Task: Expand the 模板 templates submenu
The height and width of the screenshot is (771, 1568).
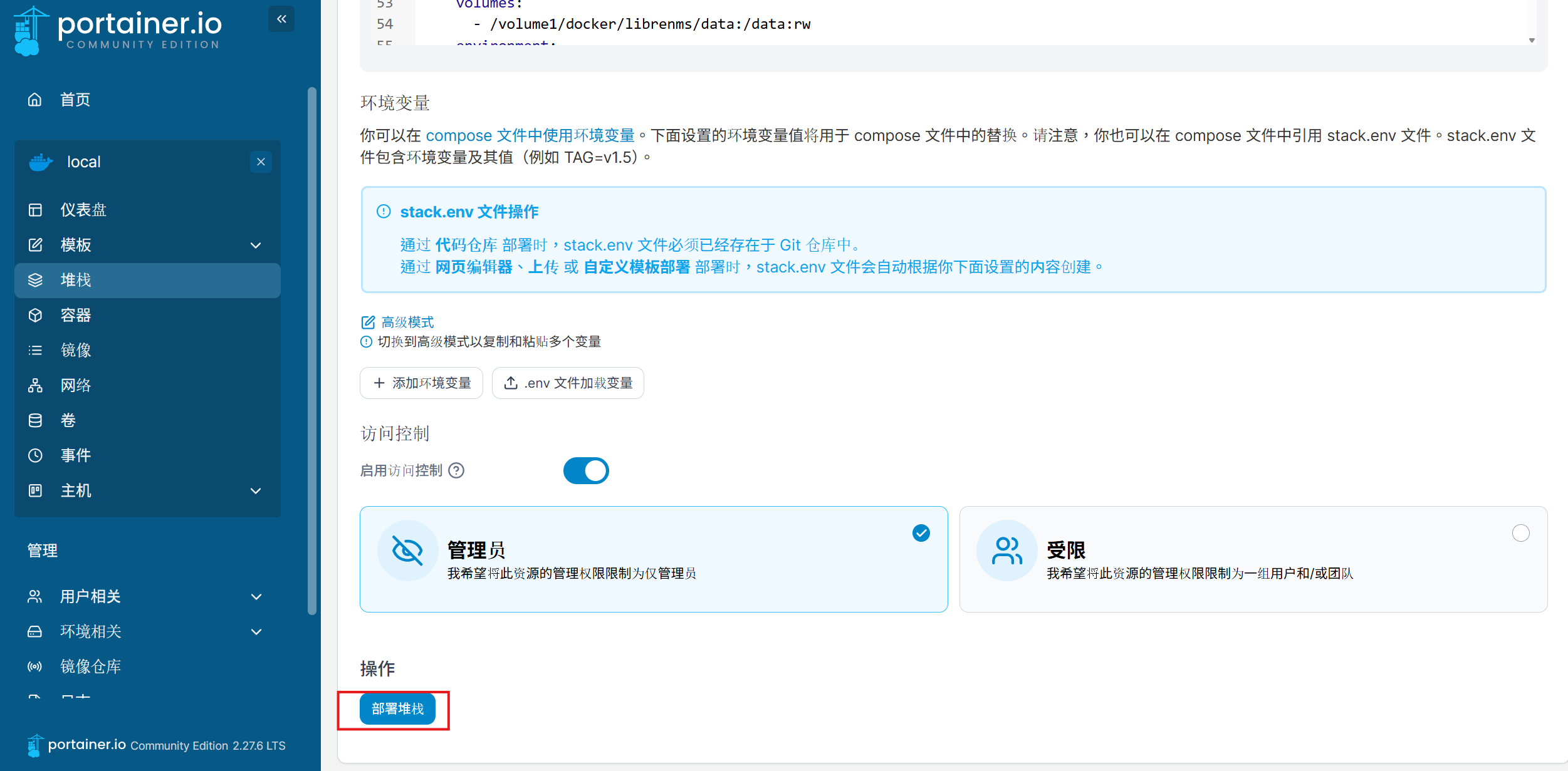Action: coord(256,245)
